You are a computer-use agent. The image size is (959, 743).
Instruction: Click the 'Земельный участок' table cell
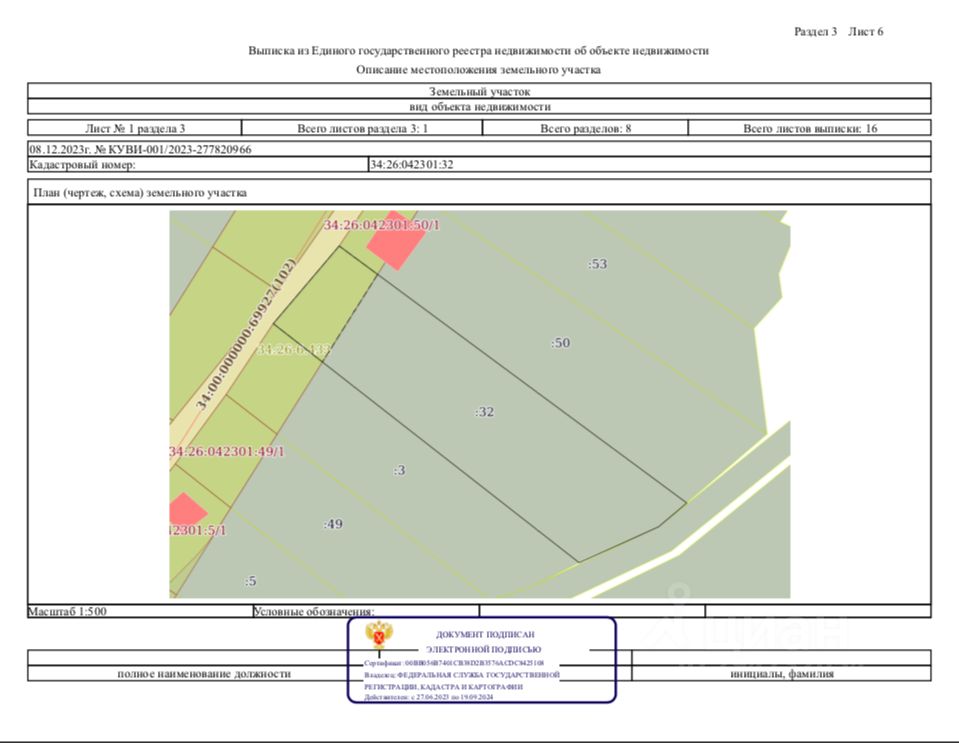480,91
